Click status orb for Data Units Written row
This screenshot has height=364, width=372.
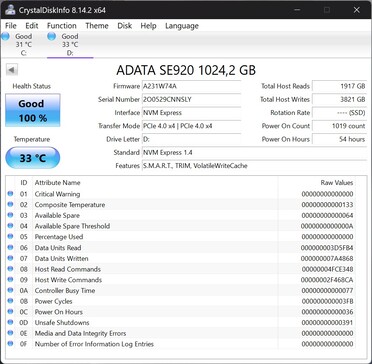point(10,258)
